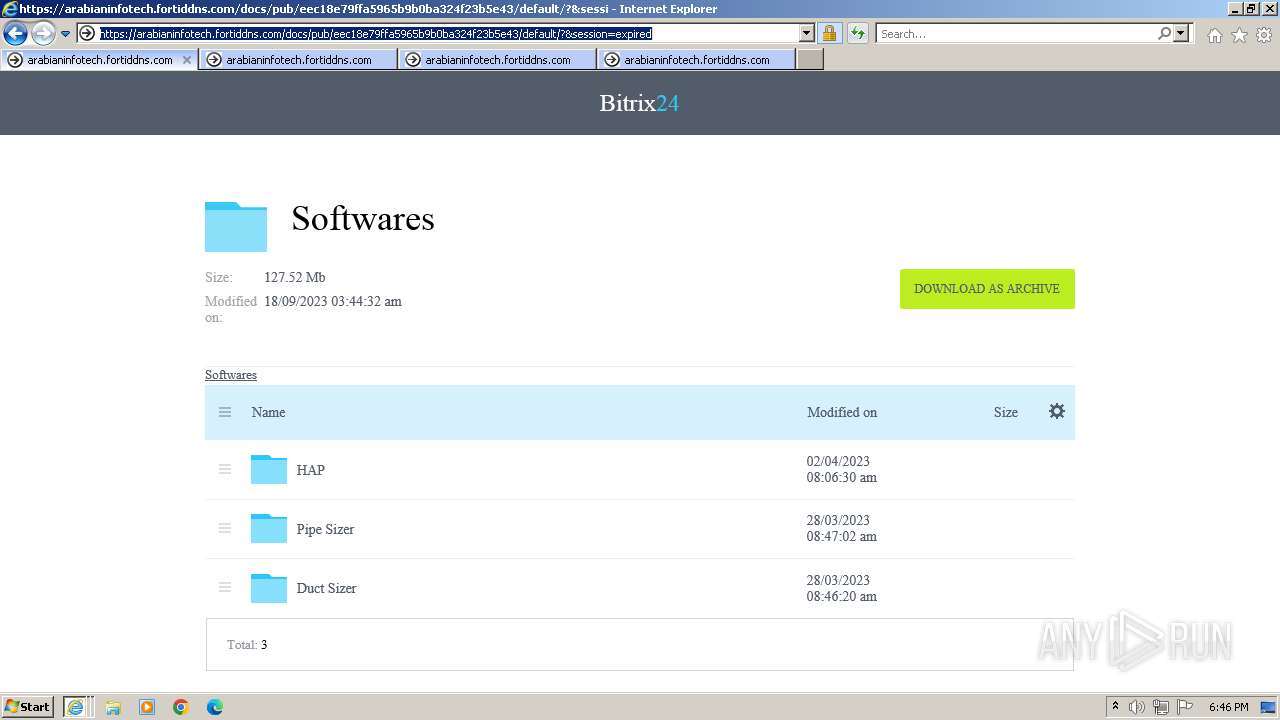The height and width of the screenshot is (720, 1280).
Task: Switch to the second arabianinfotech tab
Action: 298,60
